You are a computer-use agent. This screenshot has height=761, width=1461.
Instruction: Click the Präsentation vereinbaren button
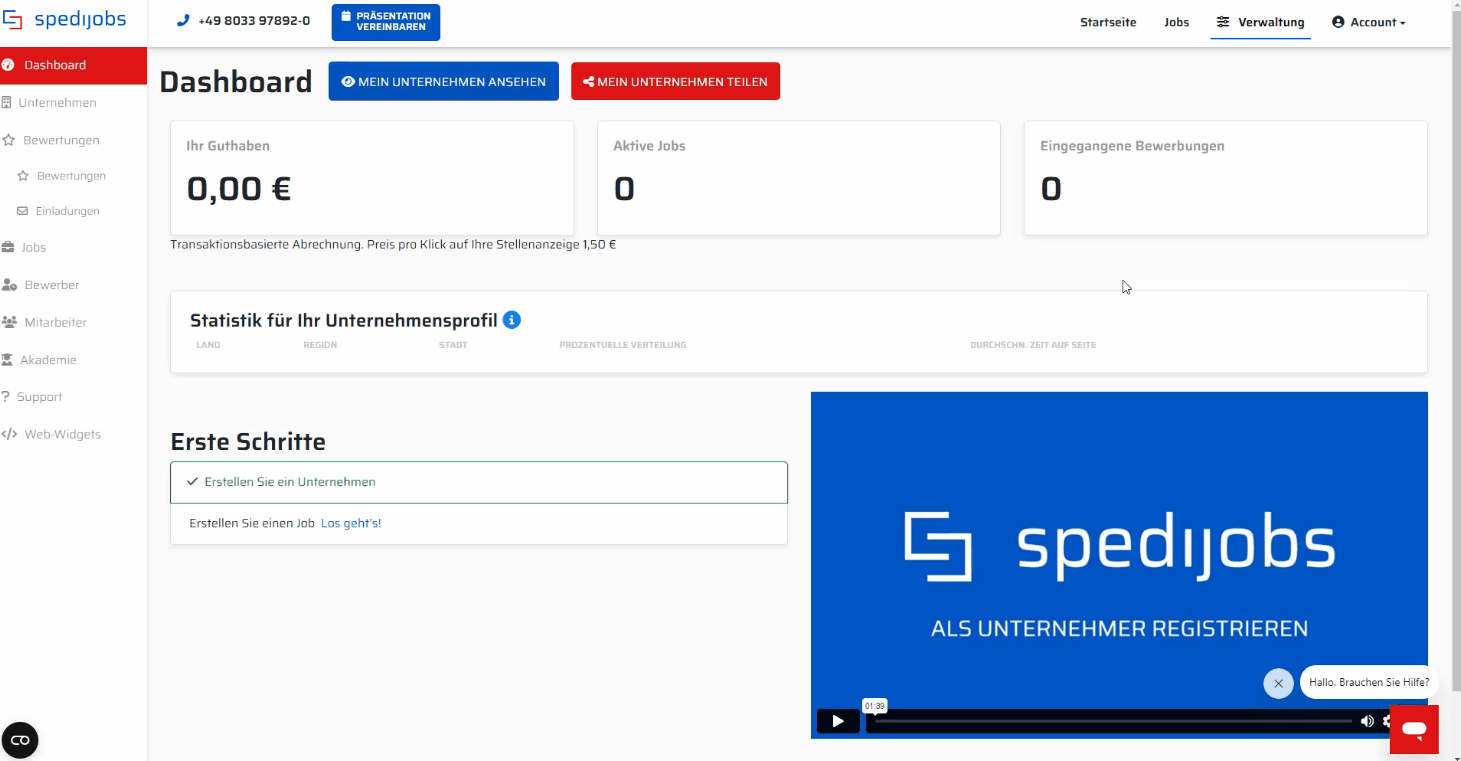coord(386,22)
